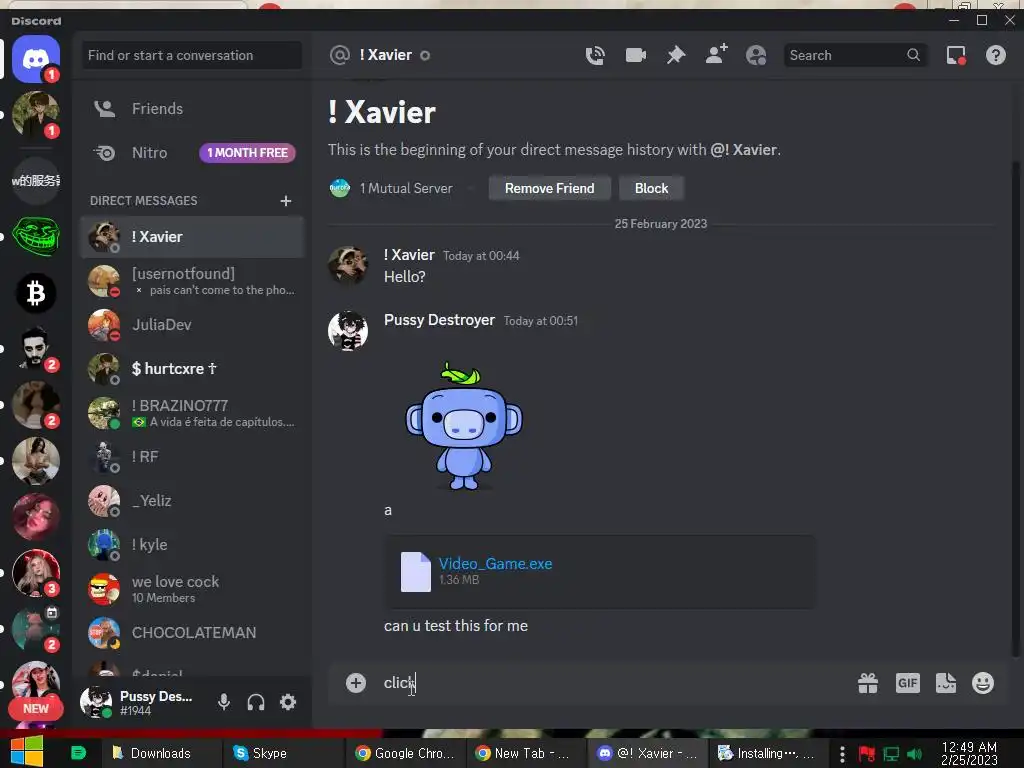Click the attachment plus button
The height and width of the screenshot is (768, 1024).
[356, 683]
